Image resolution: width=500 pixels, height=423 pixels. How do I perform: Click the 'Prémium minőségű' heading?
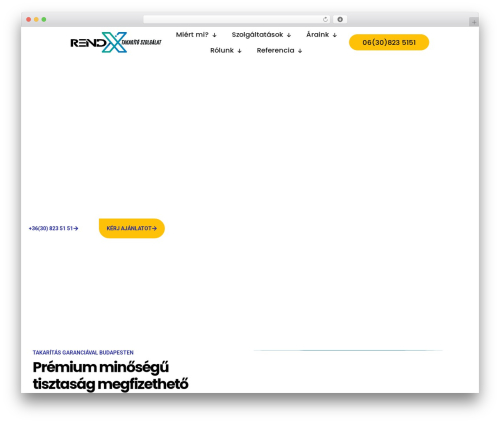pos(101,367)
